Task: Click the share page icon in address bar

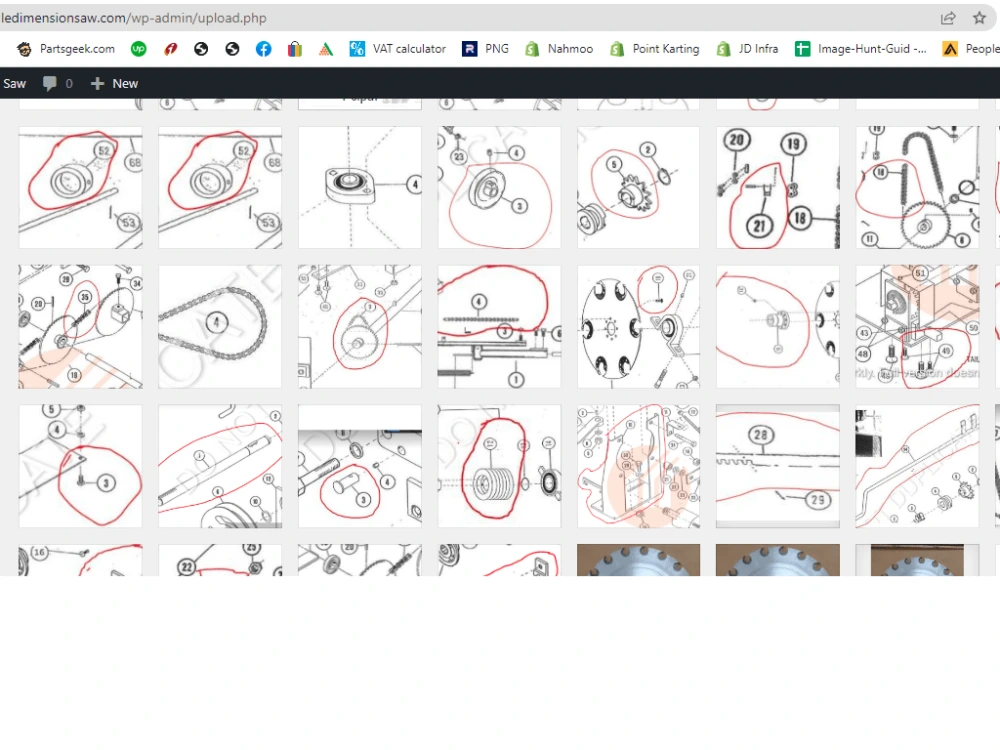Action: [x=948, y=18]
